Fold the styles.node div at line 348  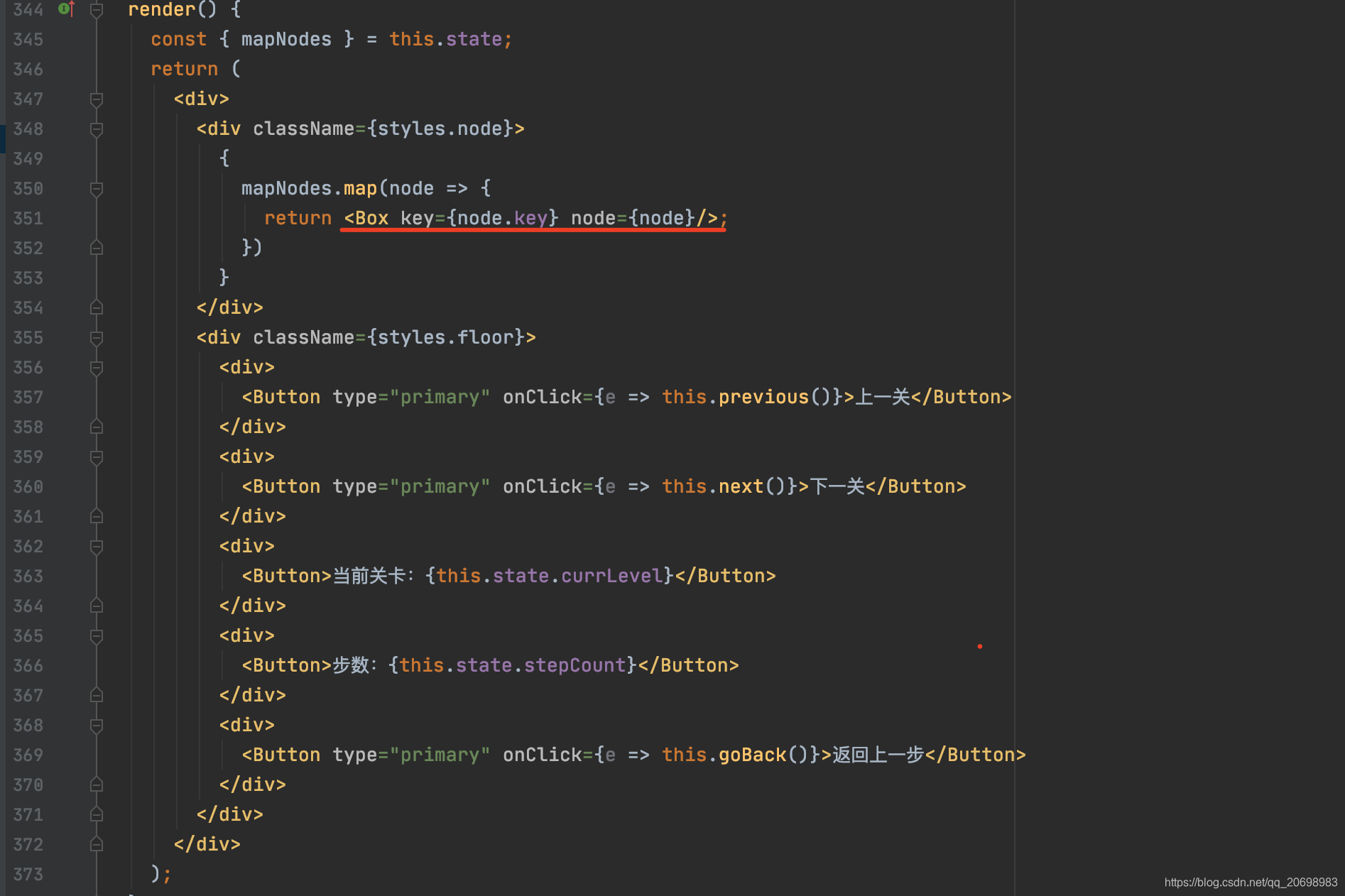point(97,129)
